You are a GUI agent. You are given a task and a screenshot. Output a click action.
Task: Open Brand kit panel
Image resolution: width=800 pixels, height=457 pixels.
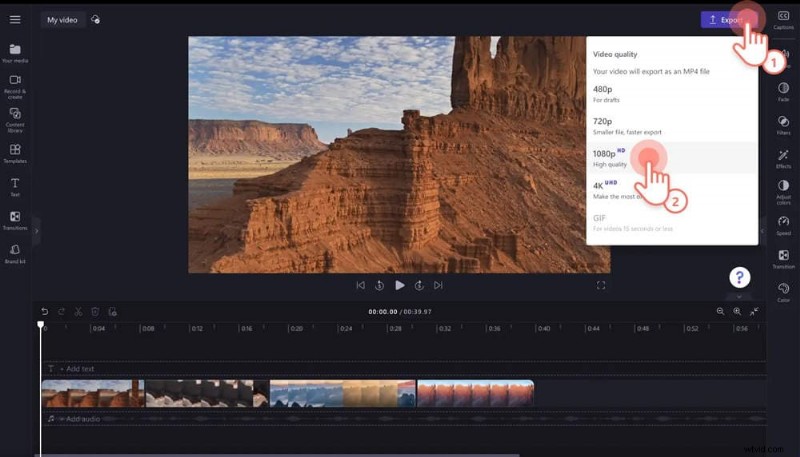pyautogui.click(x=15, y=254)
